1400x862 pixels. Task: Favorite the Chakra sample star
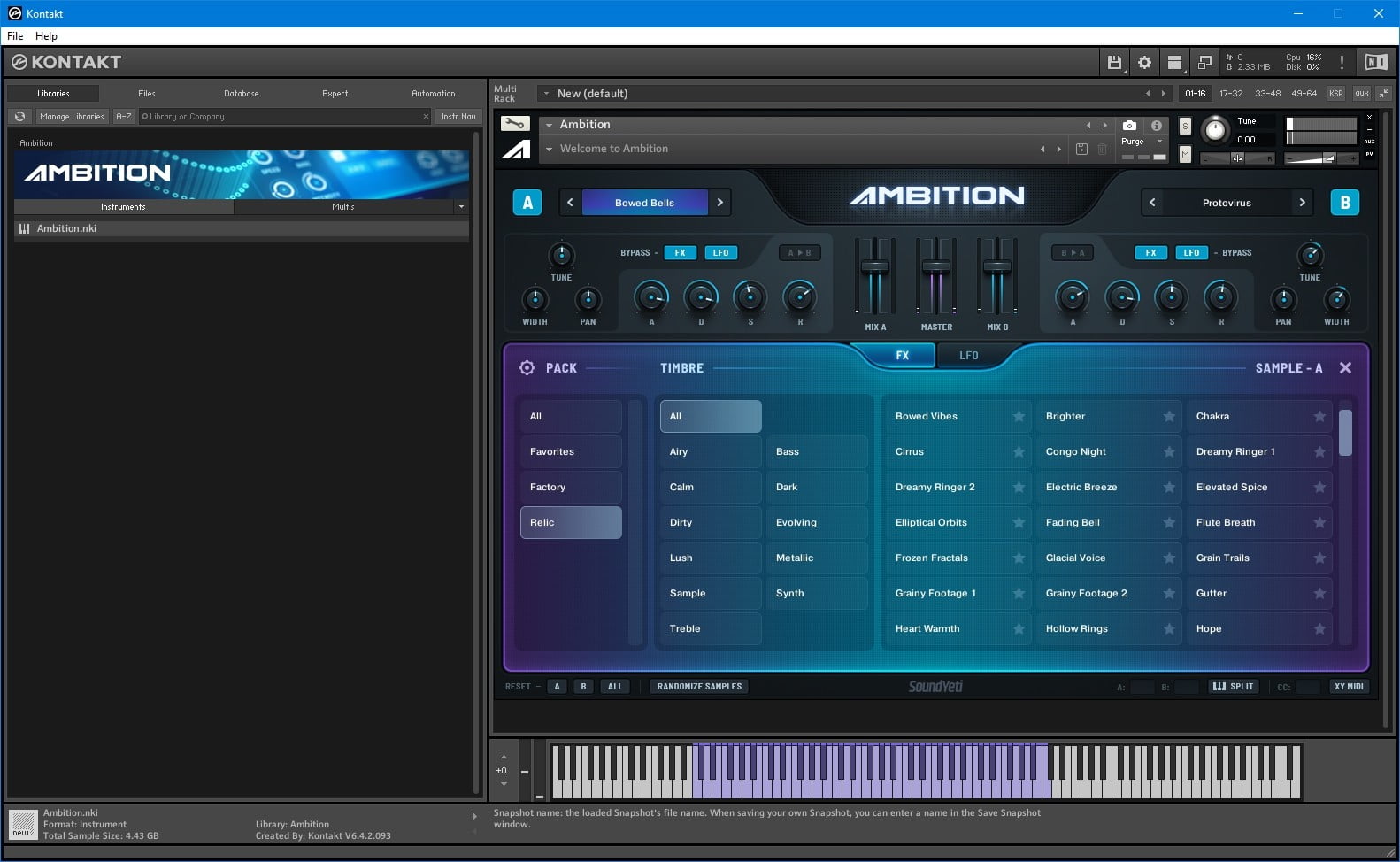click(1319, 416)
